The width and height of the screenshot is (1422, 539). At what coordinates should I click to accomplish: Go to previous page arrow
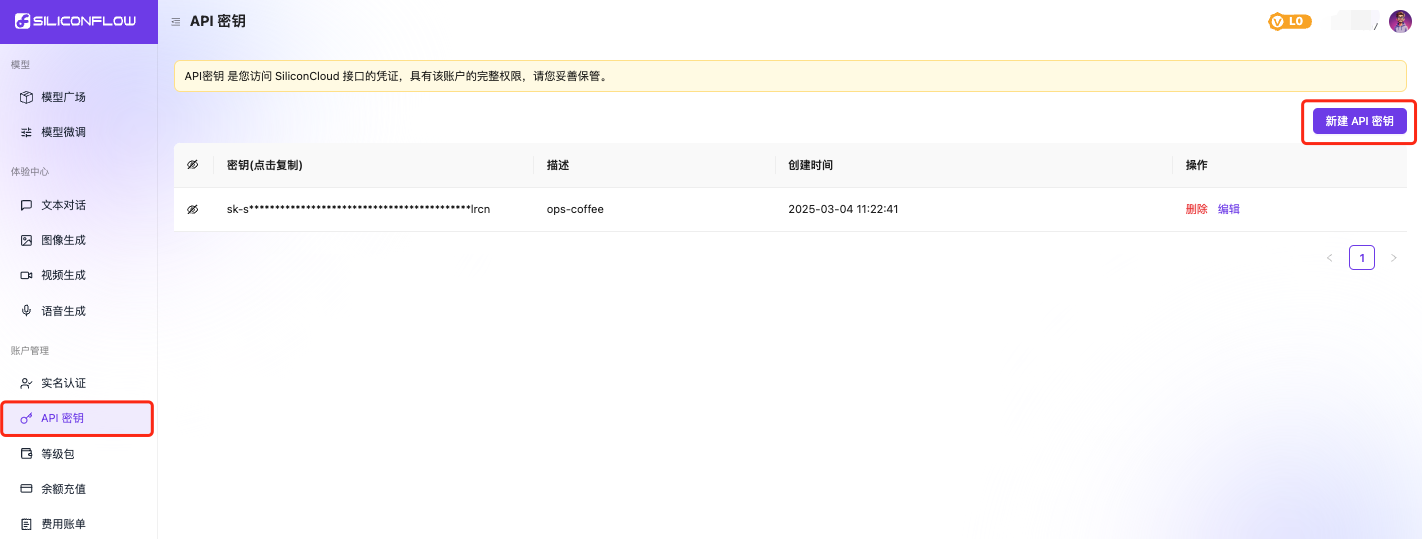[1329, 258]
